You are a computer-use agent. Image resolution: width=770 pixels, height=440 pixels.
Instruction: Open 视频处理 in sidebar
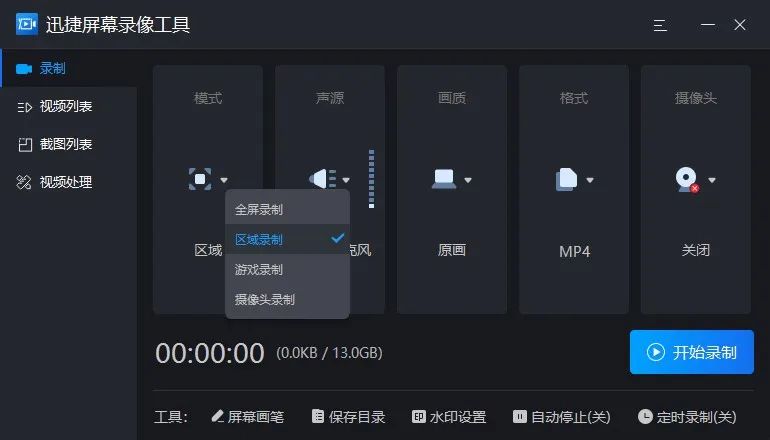coord(69,182)
